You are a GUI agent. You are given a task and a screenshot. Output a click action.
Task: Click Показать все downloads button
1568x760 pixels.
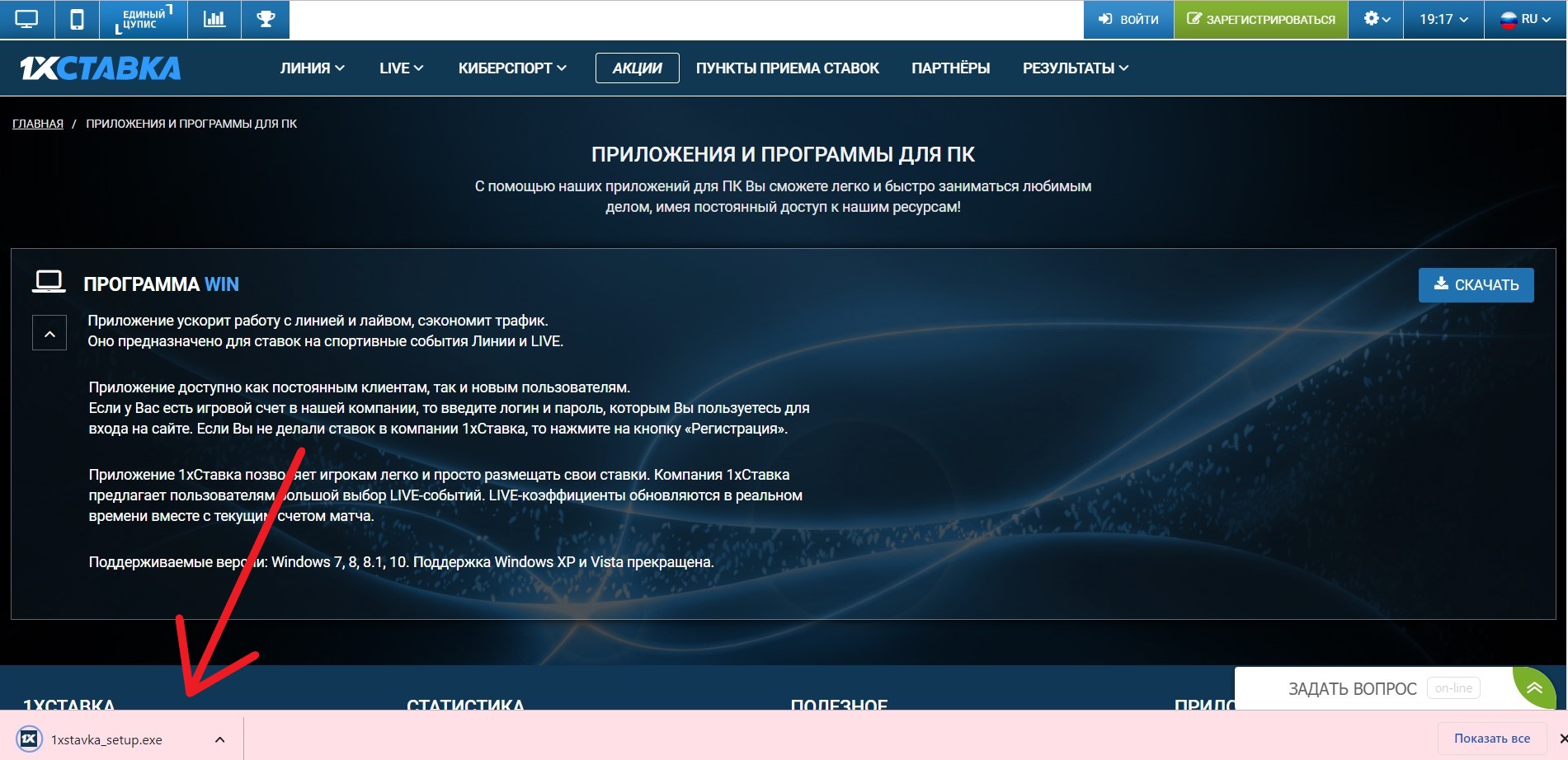1491,739
